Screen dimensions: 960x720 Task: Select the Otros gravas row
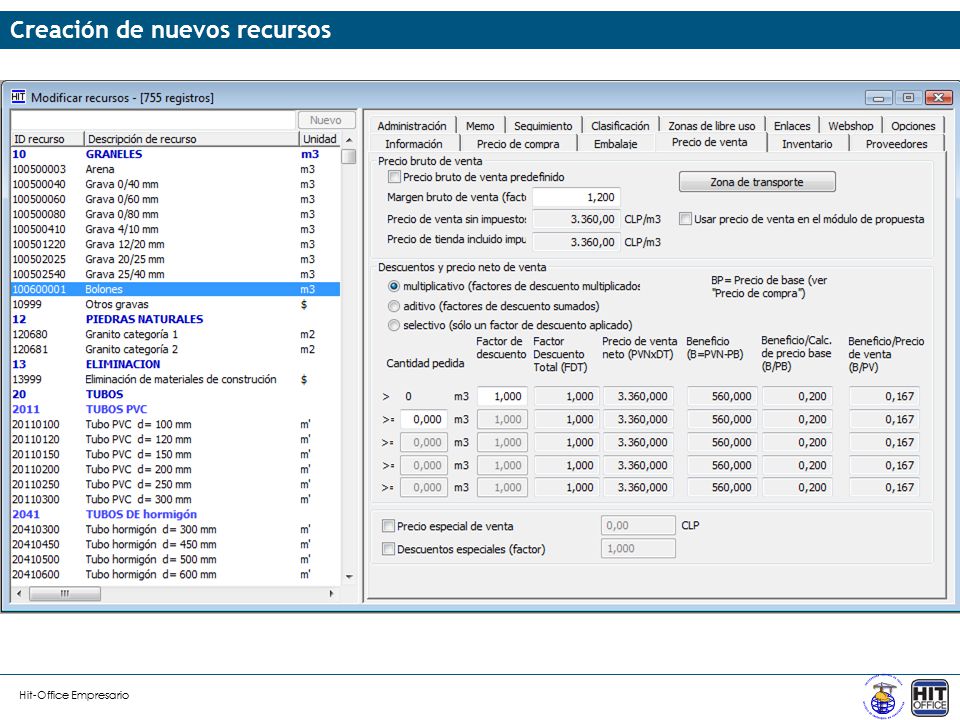(176, 304)
